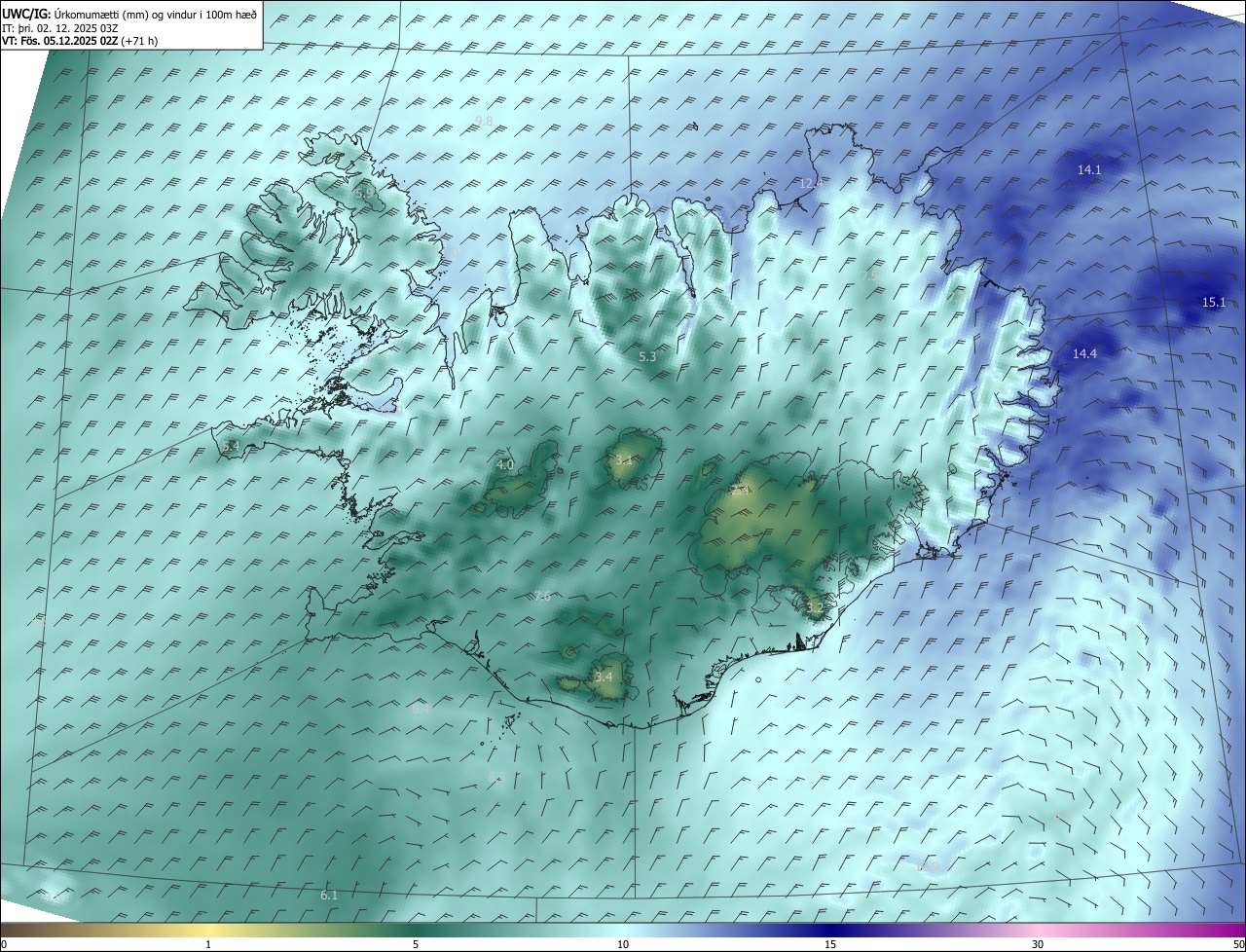Click the 3.1 value on the glacier
Image resolution: width=1246 pixels, height=952 pixels.
624,459
